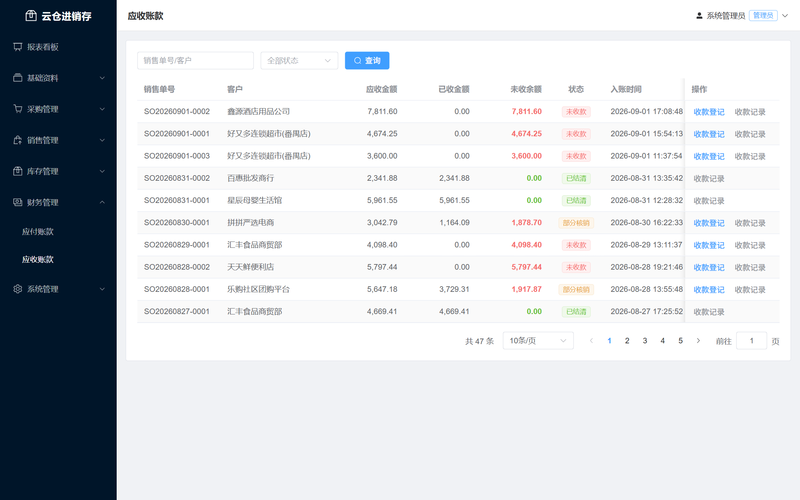This screenshot has width=800, height=500.
Task: Open 收款记录 for order SO20260831-0002
Action: [709, 179]
